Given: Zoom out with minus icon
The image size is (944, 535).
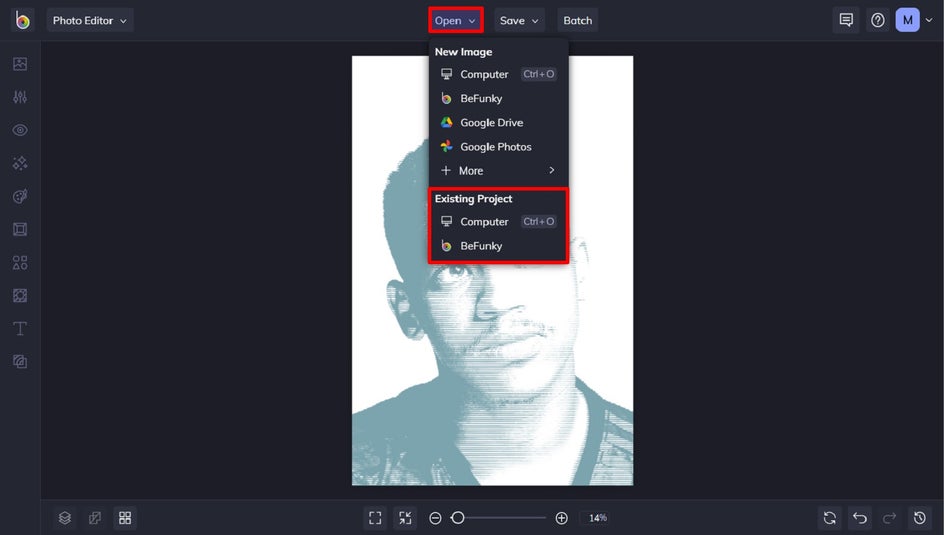Looking at the screenshot, I should 435,518.
